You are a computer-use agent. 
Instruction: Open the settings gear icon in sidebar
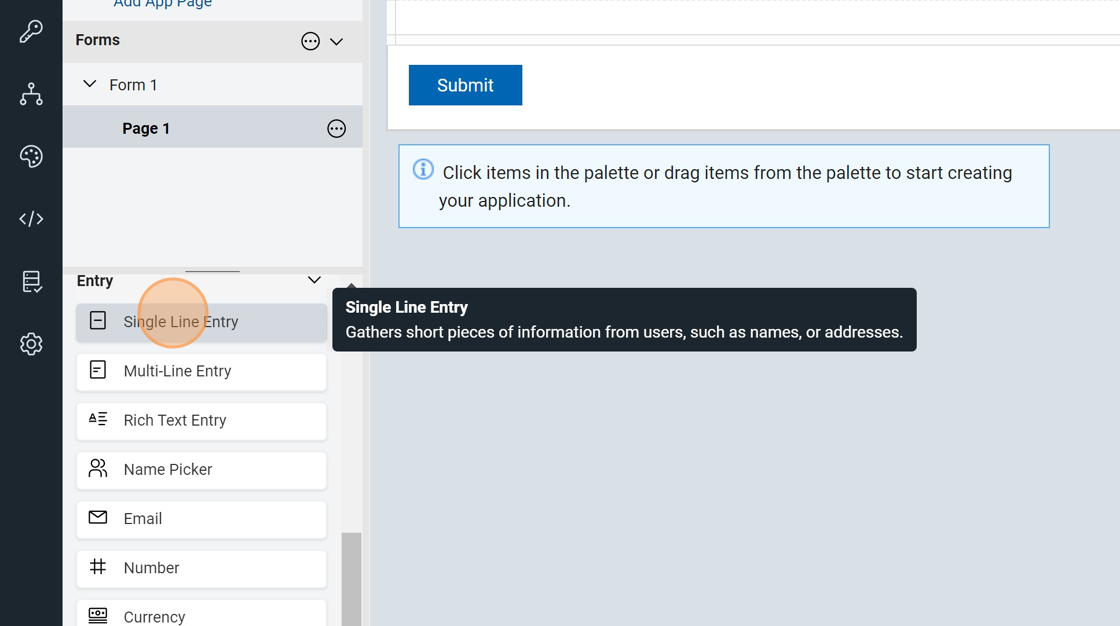[x=31, y=344]
